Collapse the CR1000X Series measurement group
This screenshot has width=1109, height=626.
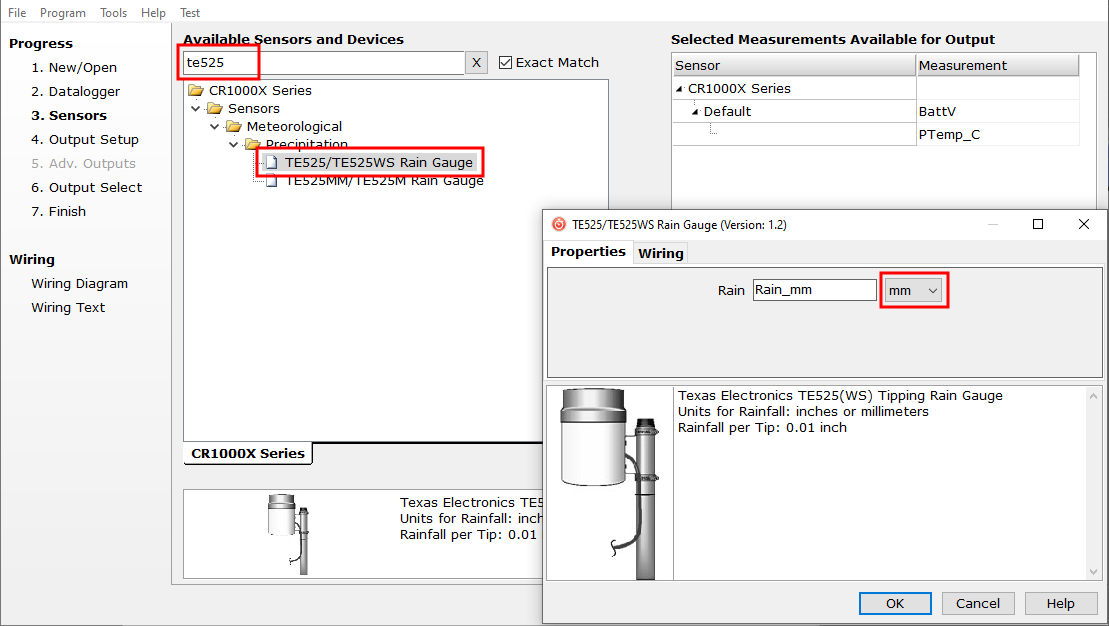(x=679, y=88)
